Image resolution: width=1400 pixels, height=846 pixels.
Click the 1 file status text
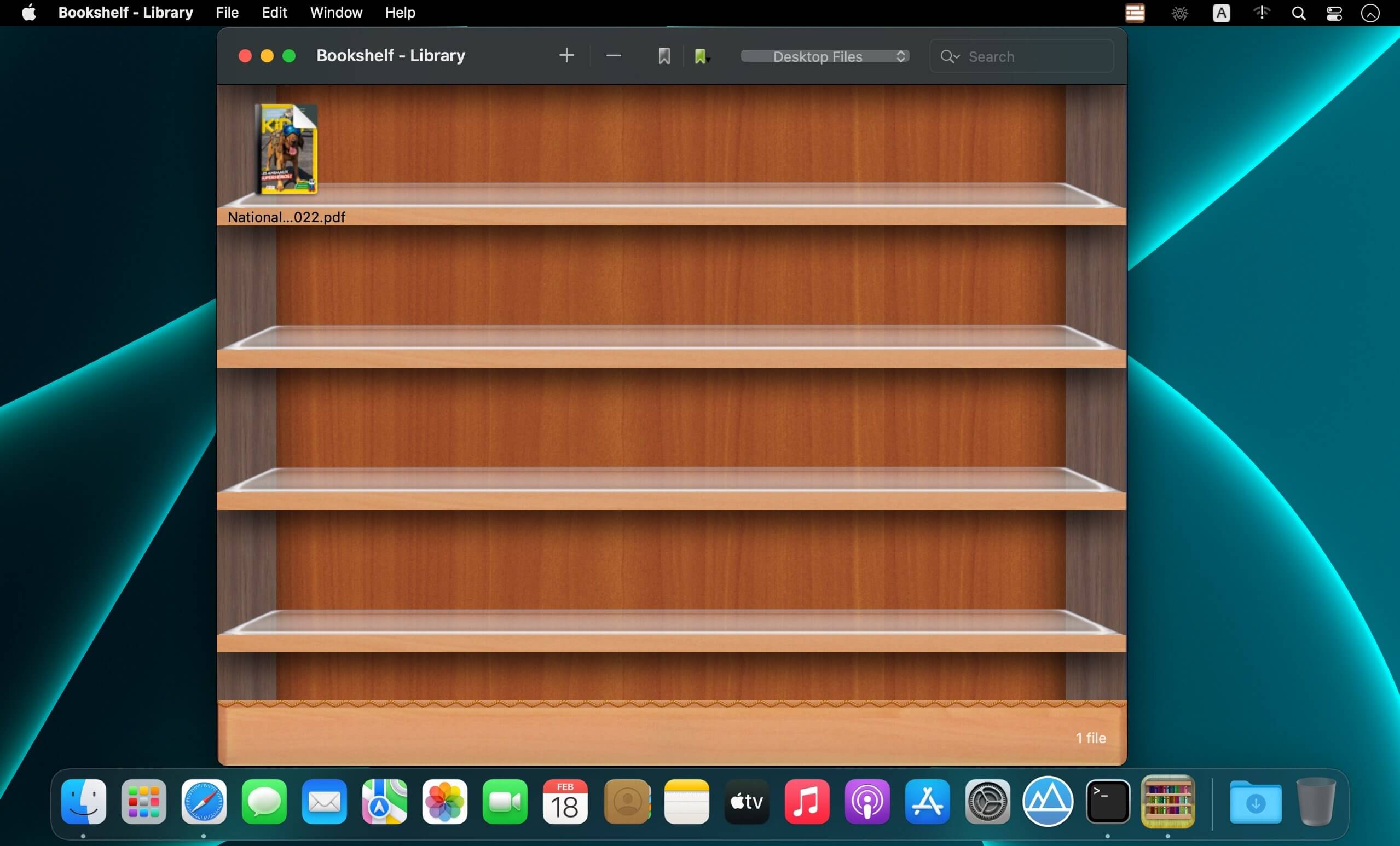point(1090,738)
